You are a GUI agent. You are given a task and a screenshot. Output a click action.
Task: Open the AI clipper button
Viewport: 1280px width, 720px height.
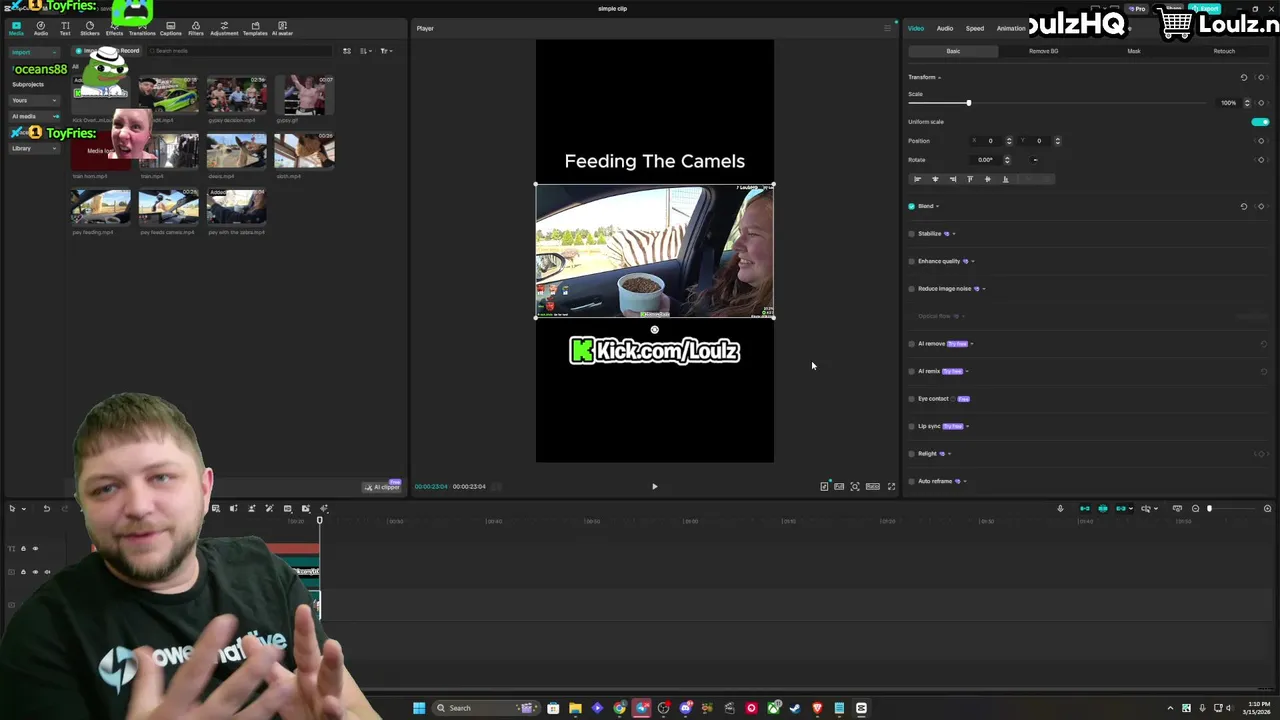[382, 487]
